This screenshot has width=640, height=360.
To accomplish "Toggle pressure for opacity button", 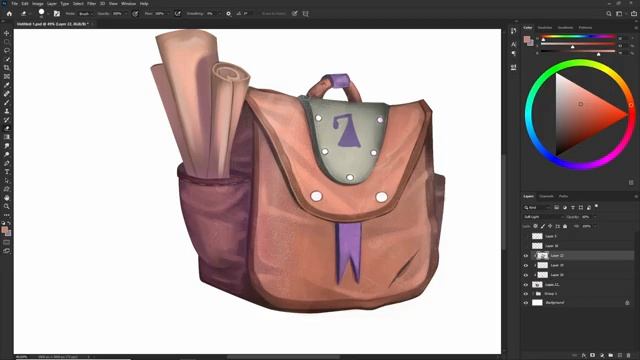I will pos(135,13).
